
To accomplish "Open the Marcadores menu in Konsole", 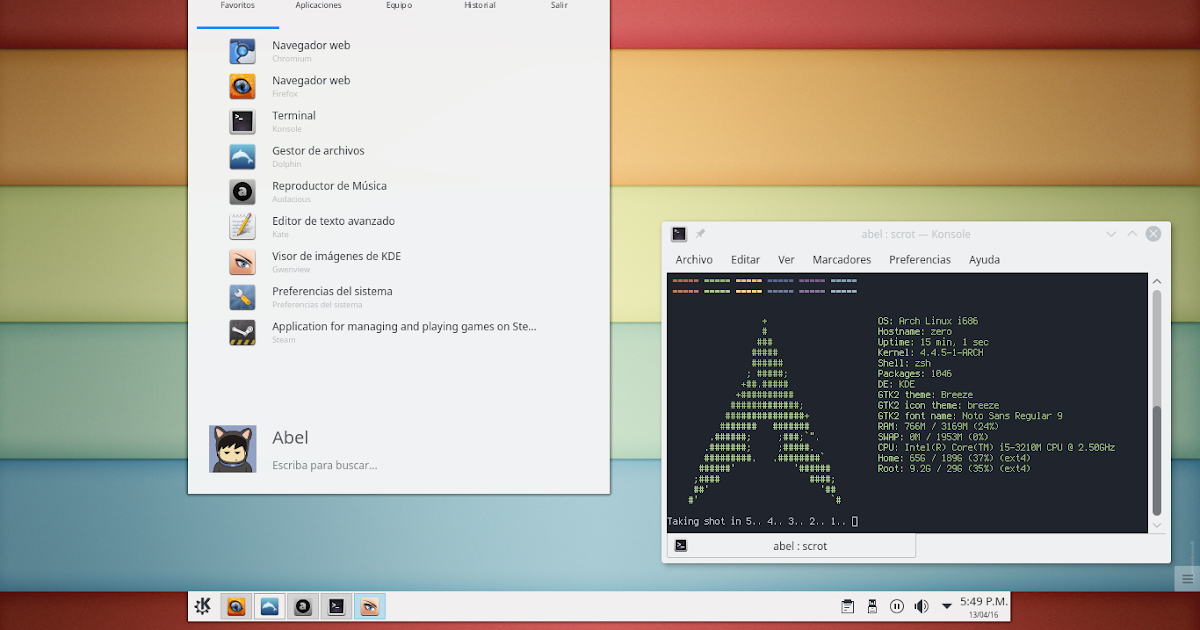I will pyautogui.click(x=841, y=259).
